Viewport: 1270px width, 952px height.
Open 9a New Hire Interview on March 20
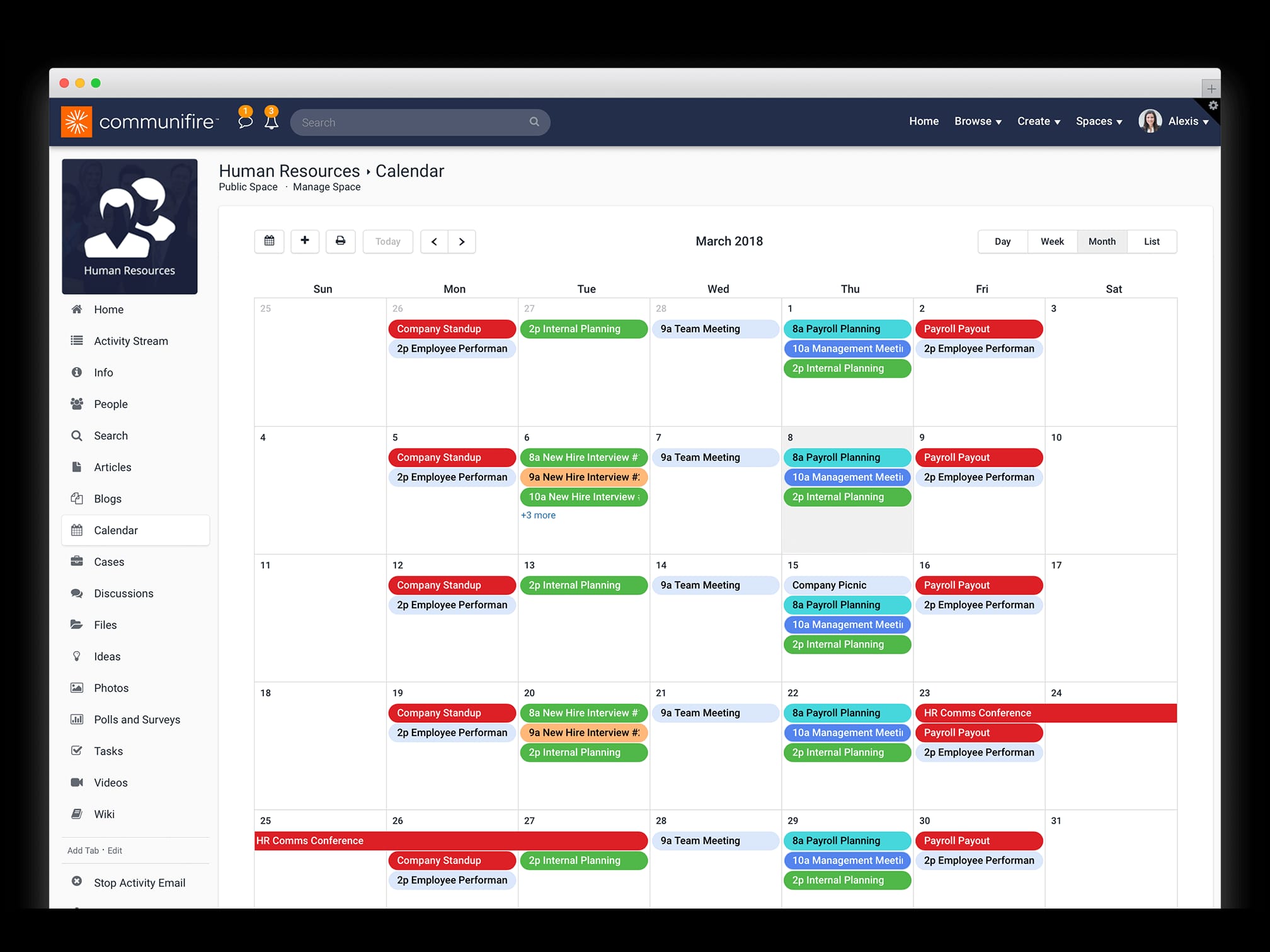pyautogui.click(x=584, y=732)
